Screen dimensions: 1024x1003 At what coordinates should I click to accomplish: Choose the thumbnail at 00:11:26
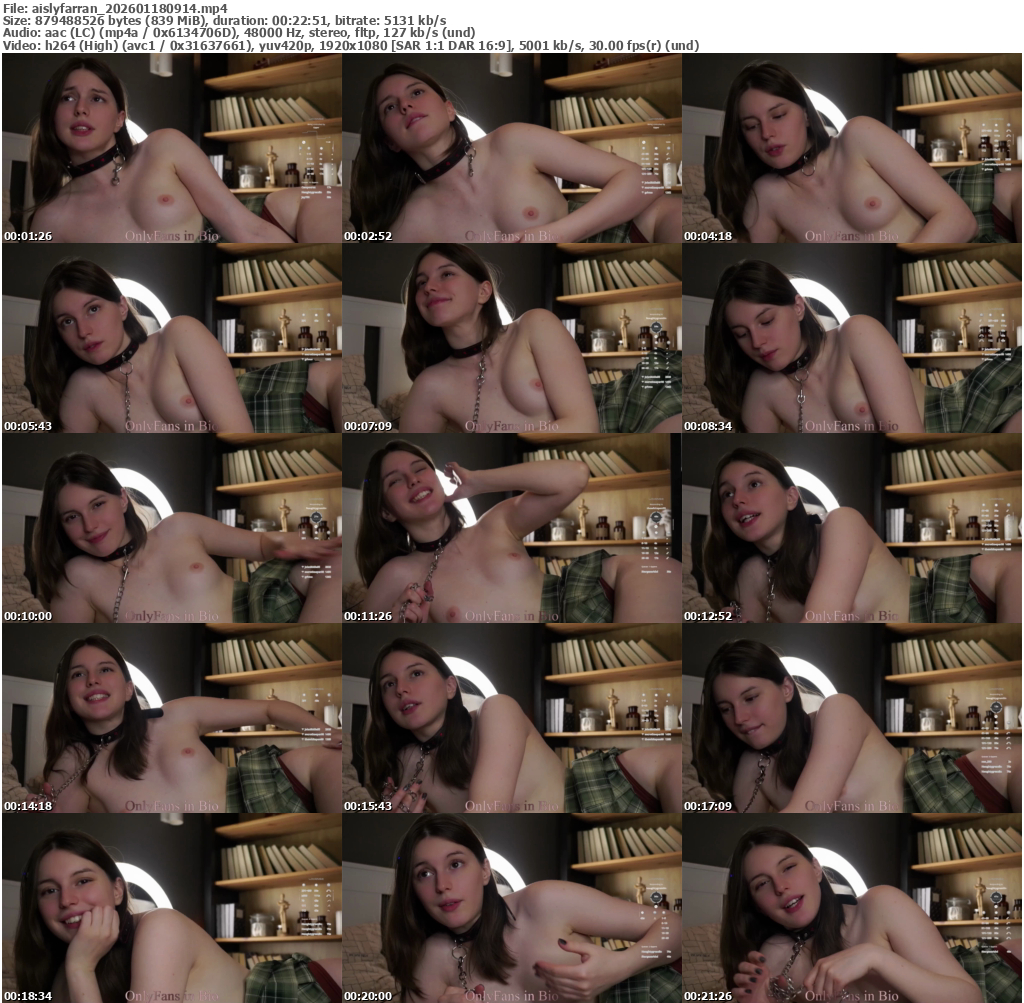pos(511,528)
